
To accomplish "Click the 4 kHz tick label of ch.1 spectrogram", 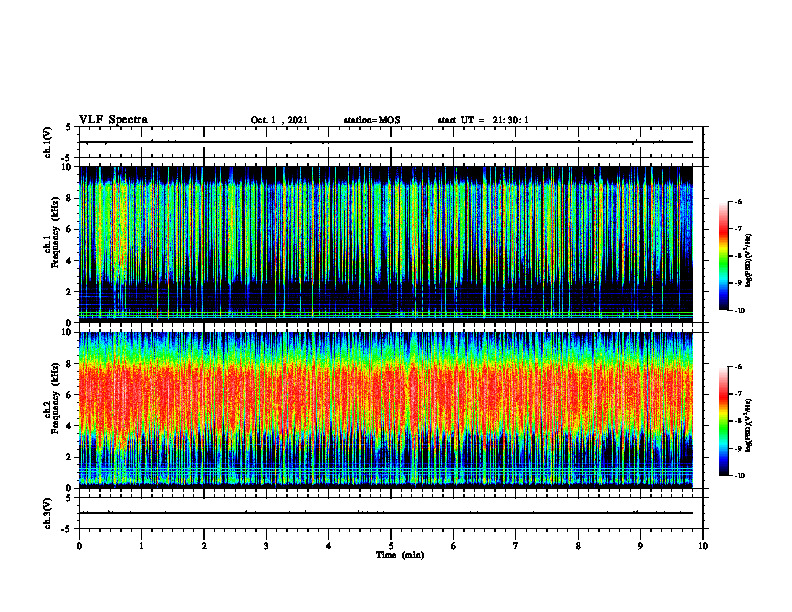I will (69, 261).
